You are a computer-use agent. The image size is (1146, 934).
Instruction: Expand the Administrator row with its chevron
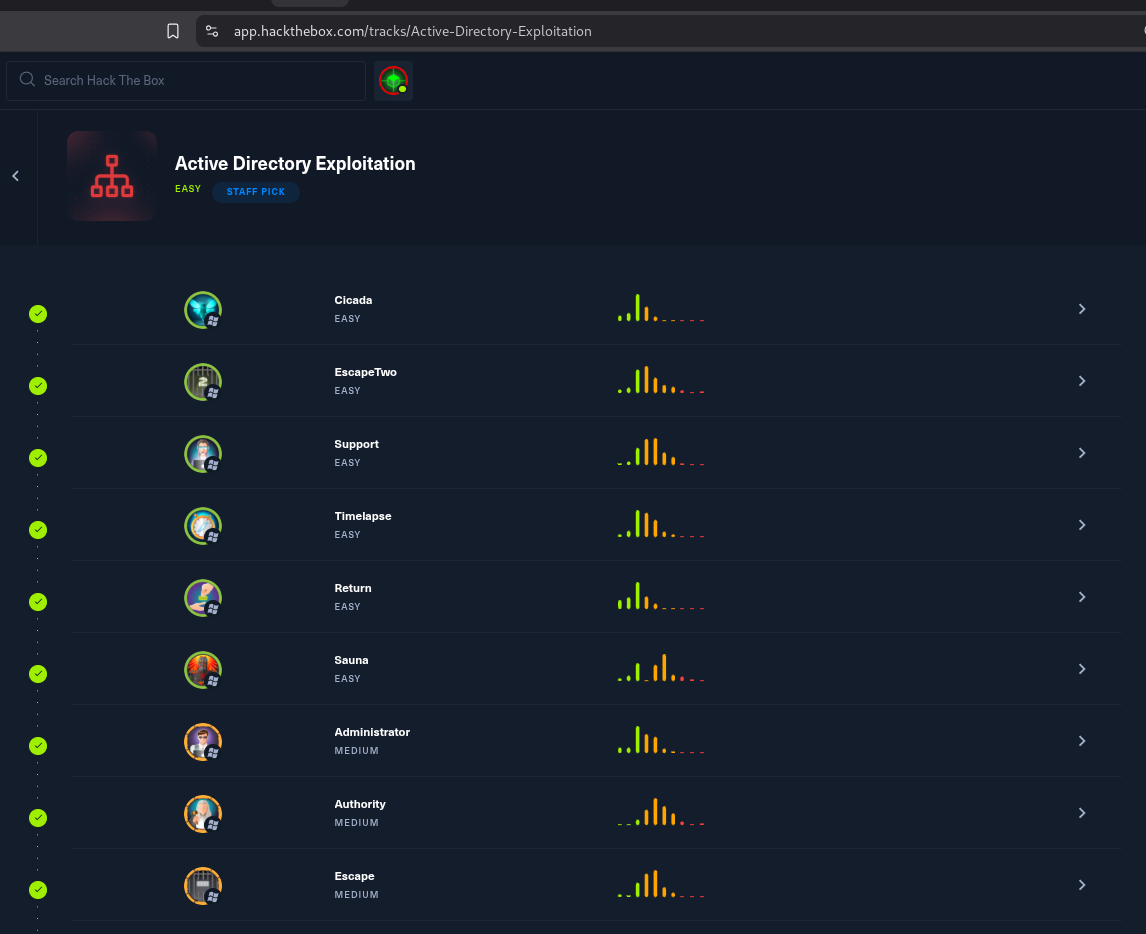pos(1082,741)
